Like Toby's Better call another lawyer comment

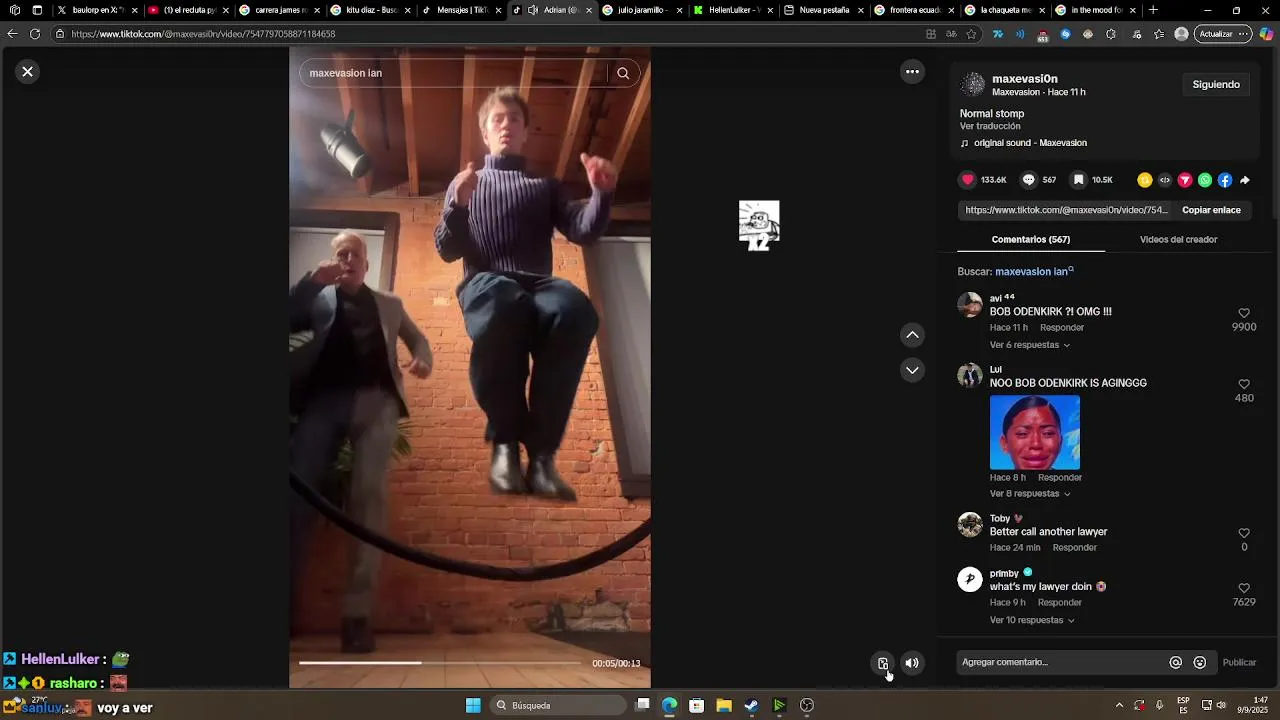click(1244, 533)
